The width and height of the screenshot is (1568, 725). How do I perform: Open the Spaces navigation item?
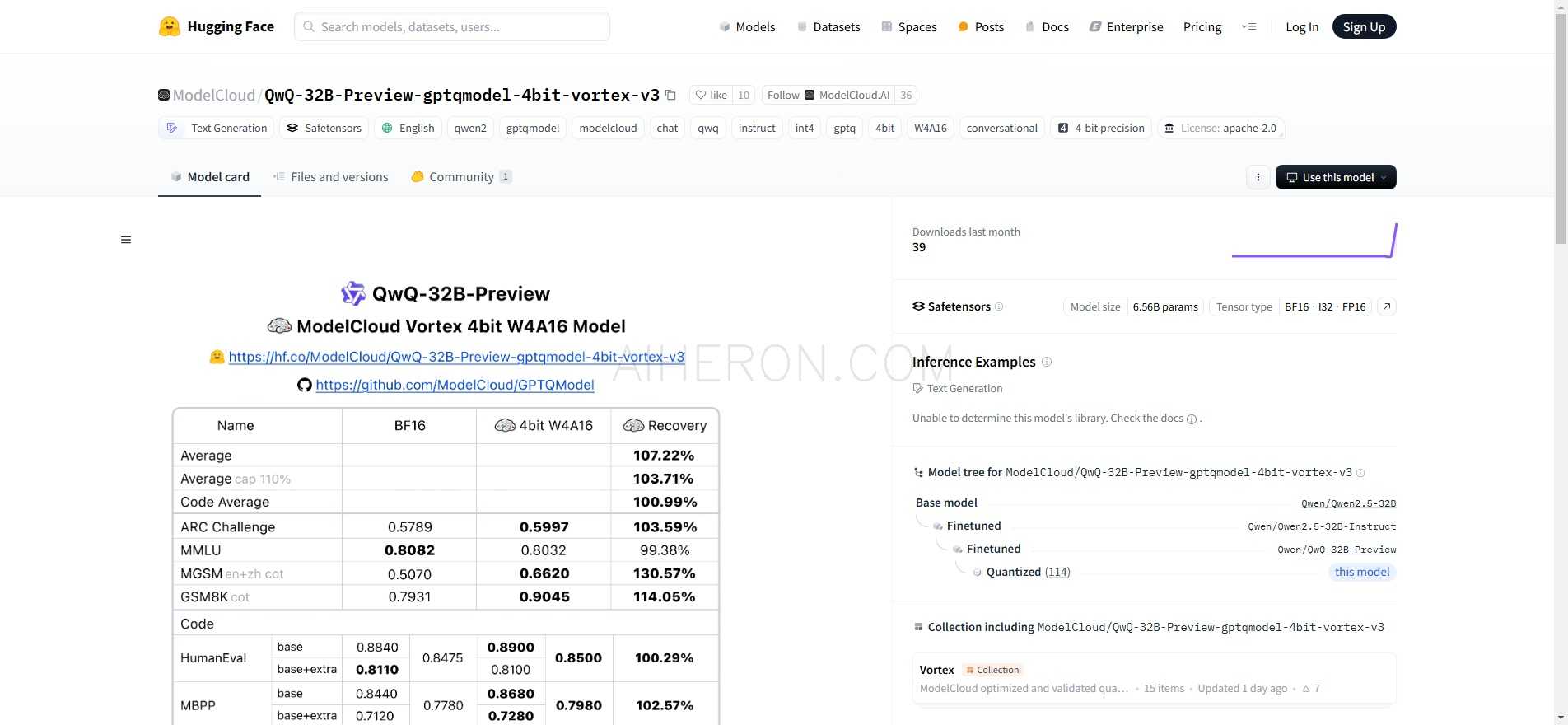pyautogui.click(x=909, y=26)
